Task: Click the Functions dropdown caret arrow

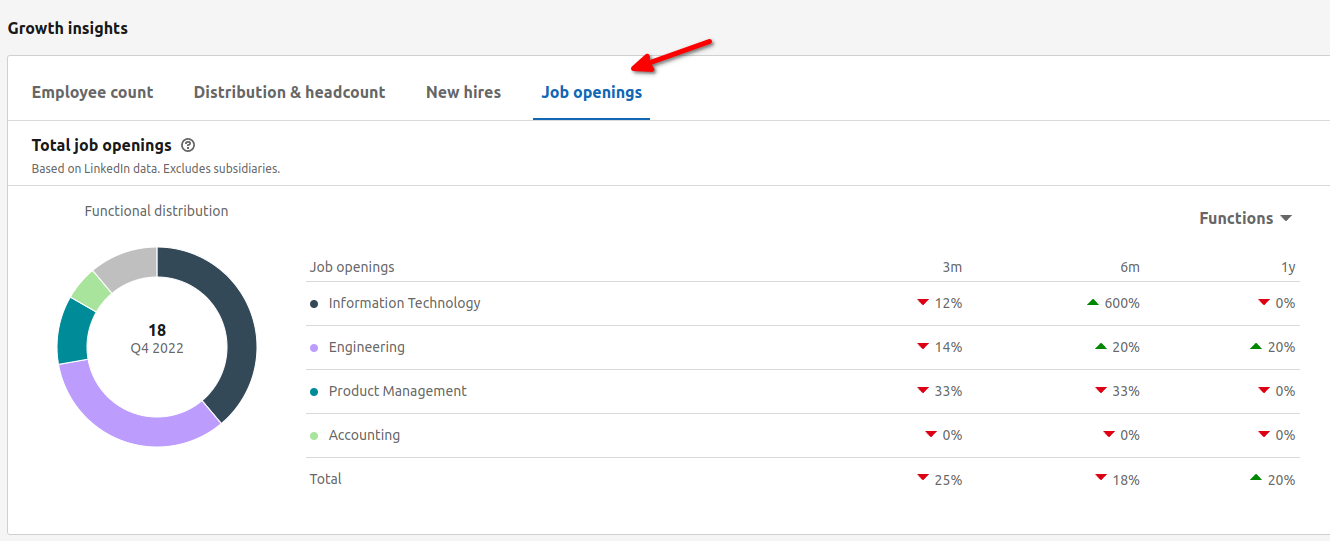Action: click(x=1286, y=218)
